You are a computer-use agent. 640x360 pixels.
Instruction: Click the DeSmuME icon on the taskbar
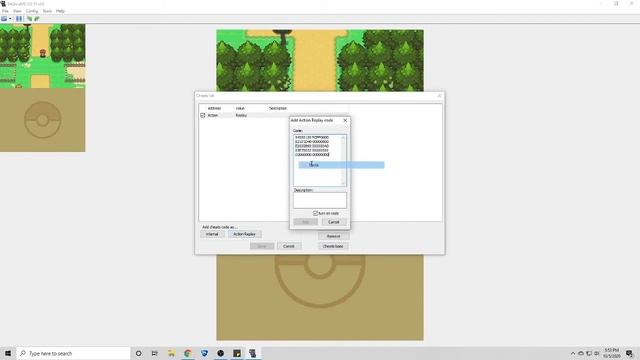click(x=253, y=353)
